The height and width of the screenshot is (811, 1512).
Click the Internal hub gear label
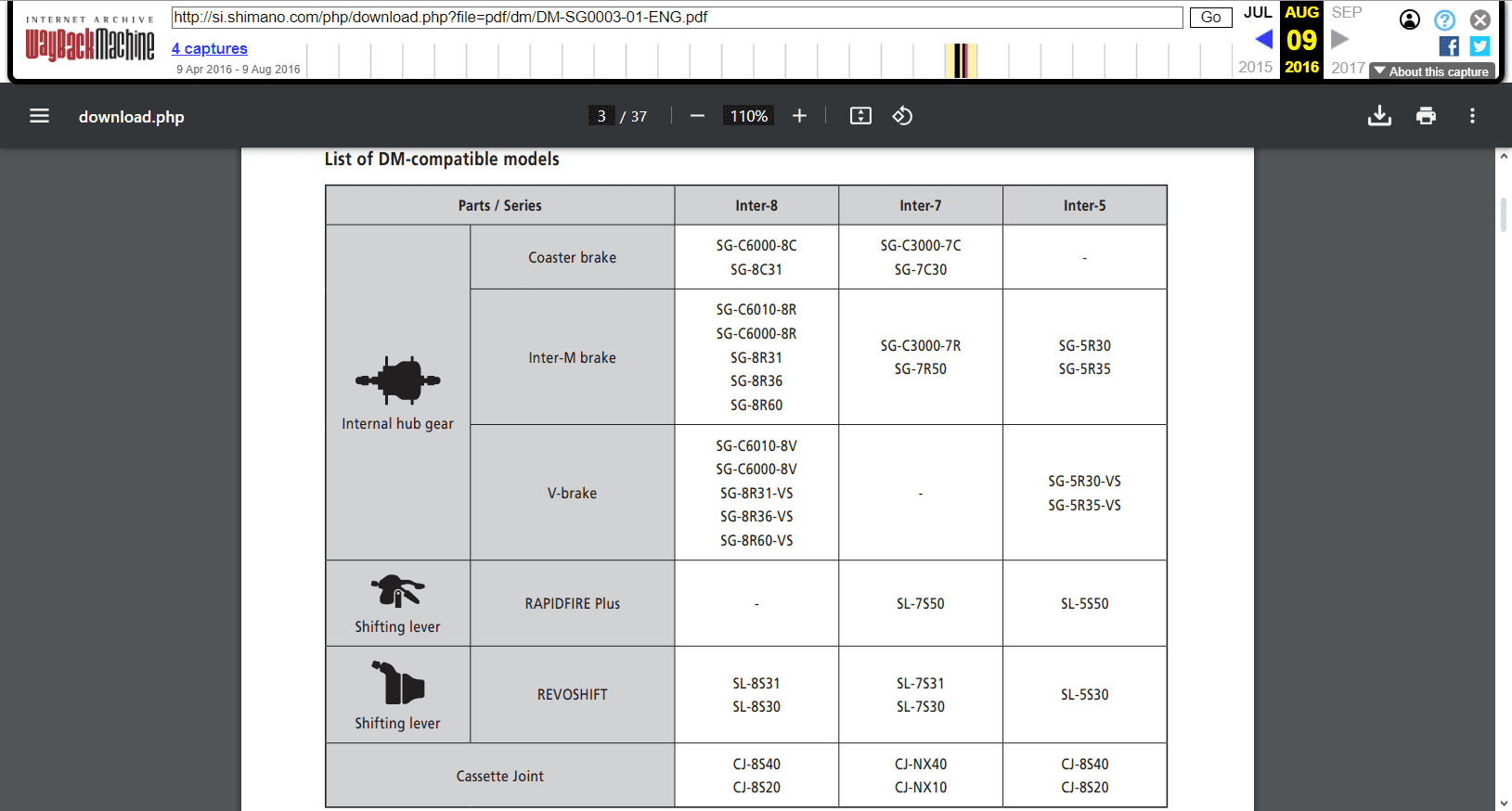(x=398, y=424)
